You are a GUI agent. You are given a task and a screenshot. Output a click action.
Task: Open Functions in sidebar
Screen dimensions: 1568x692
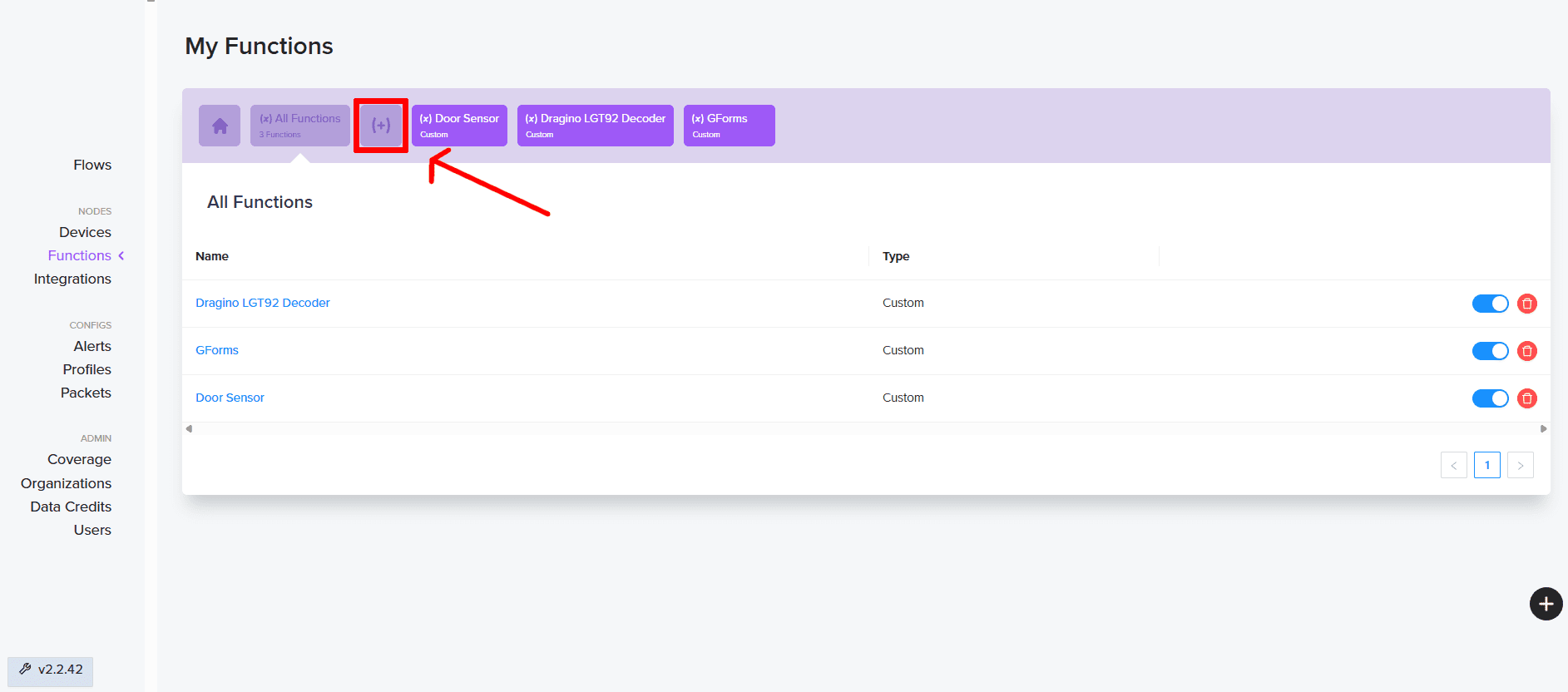(x=80, y=255)
